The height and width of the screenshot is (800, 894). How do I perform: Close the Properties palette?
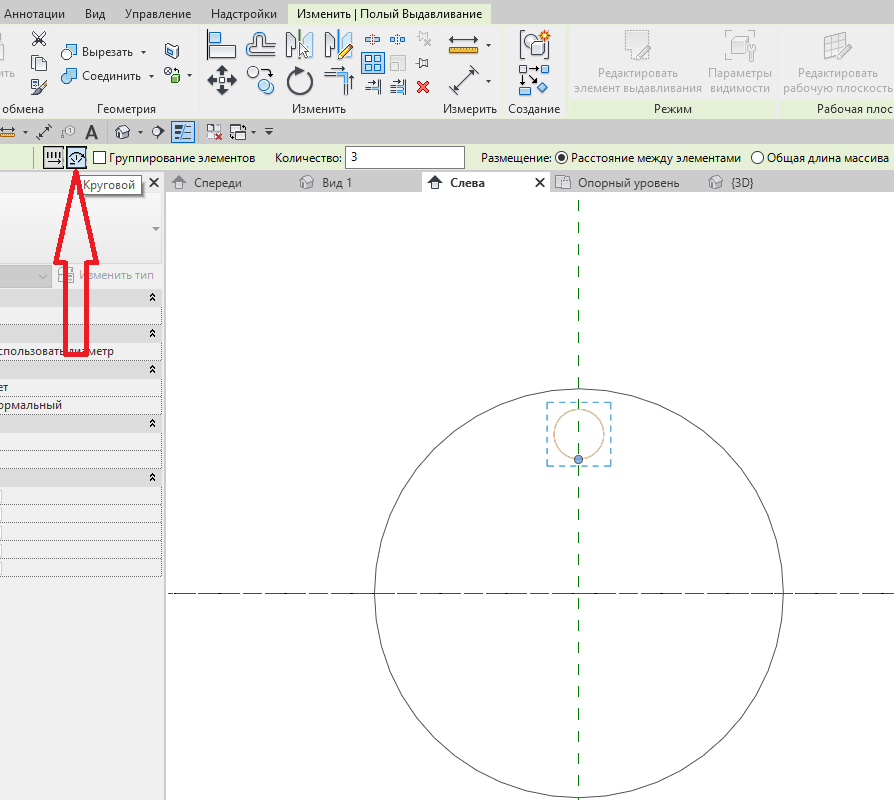154,183
